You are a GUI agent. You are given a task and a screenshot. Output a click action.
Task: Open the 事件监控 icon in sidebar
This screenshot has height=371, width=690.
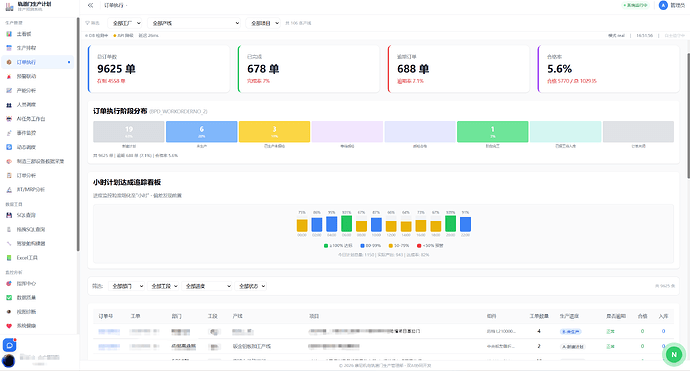(9, 133)
